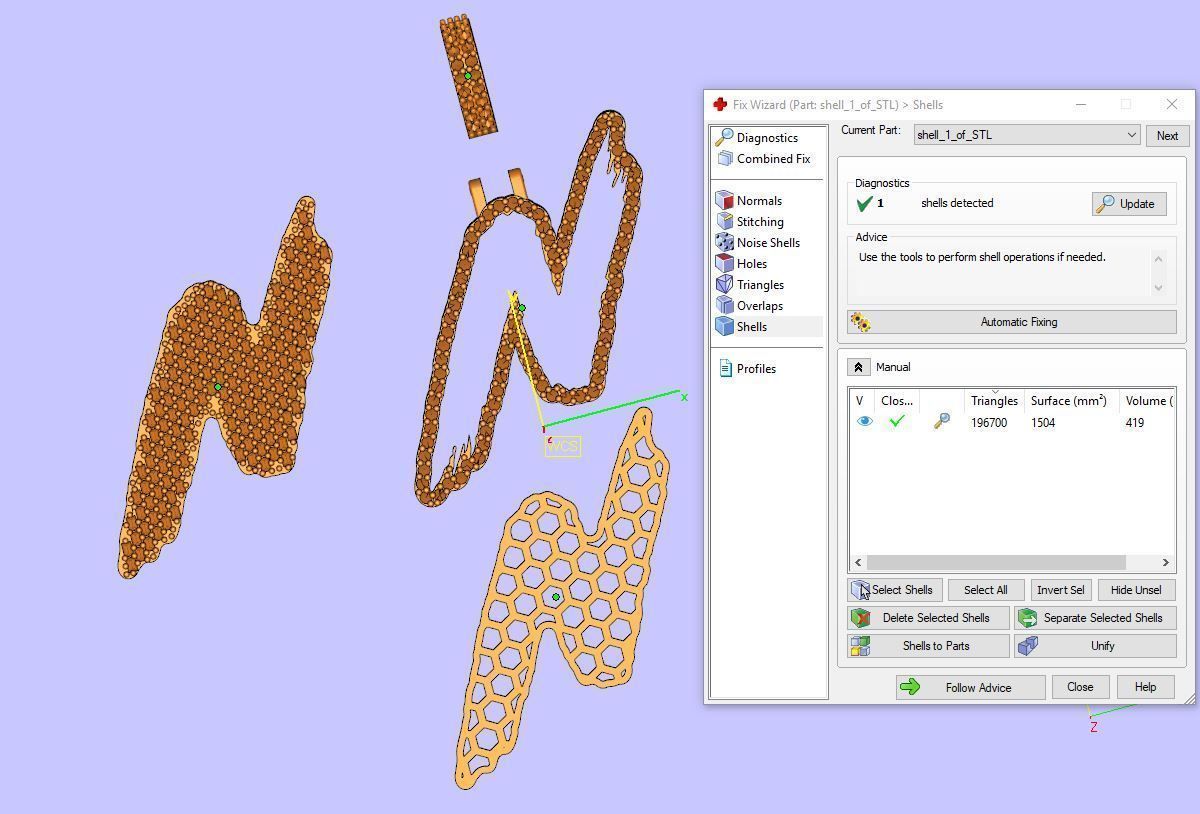Delete Selected Shells
The height and width of the screenshot is (814, 1200).
tap(928, 618)
